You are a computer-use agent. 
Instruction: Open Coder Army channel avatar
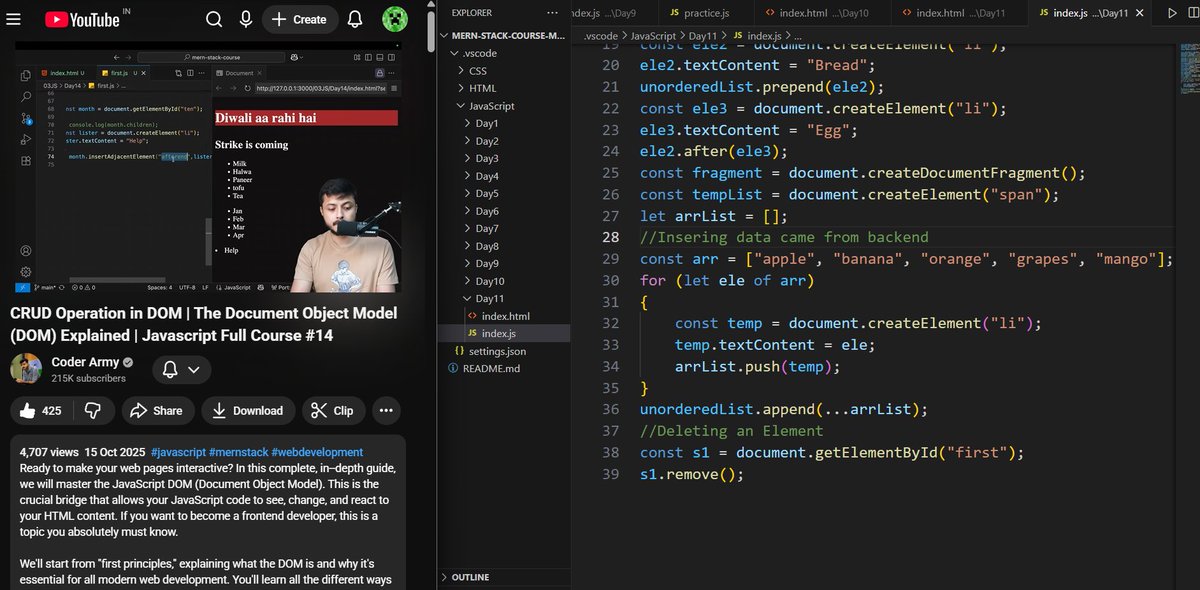click(x=26, y=368)
